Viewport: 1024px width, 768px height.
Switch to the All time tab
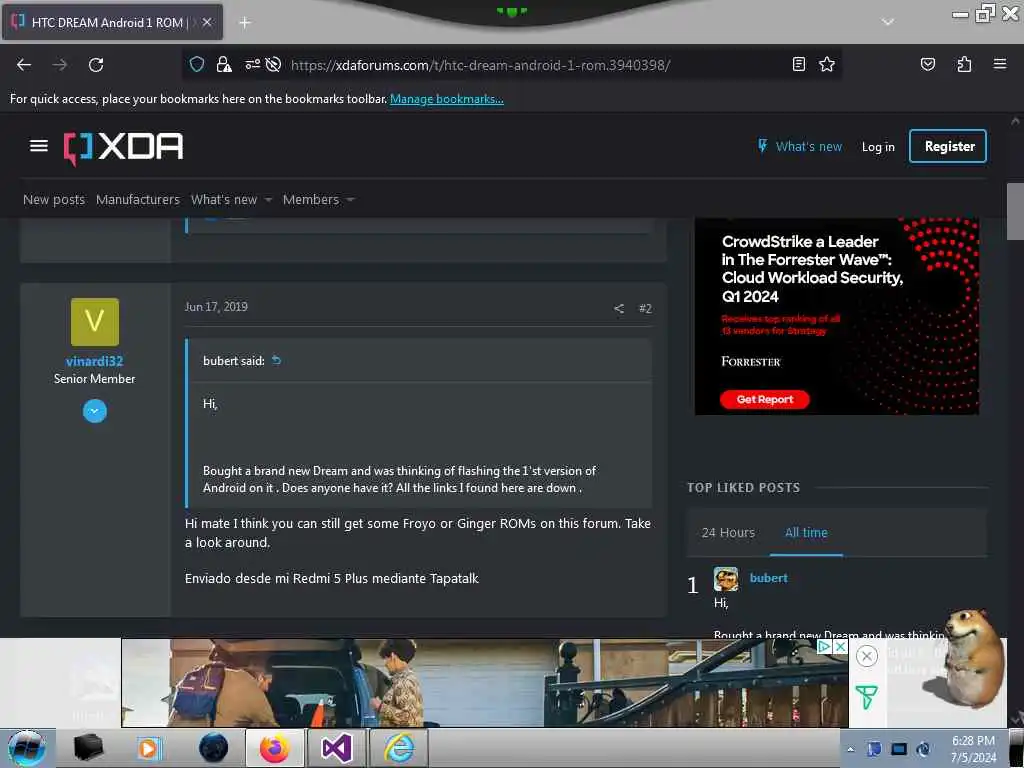[x=806, y=533]
